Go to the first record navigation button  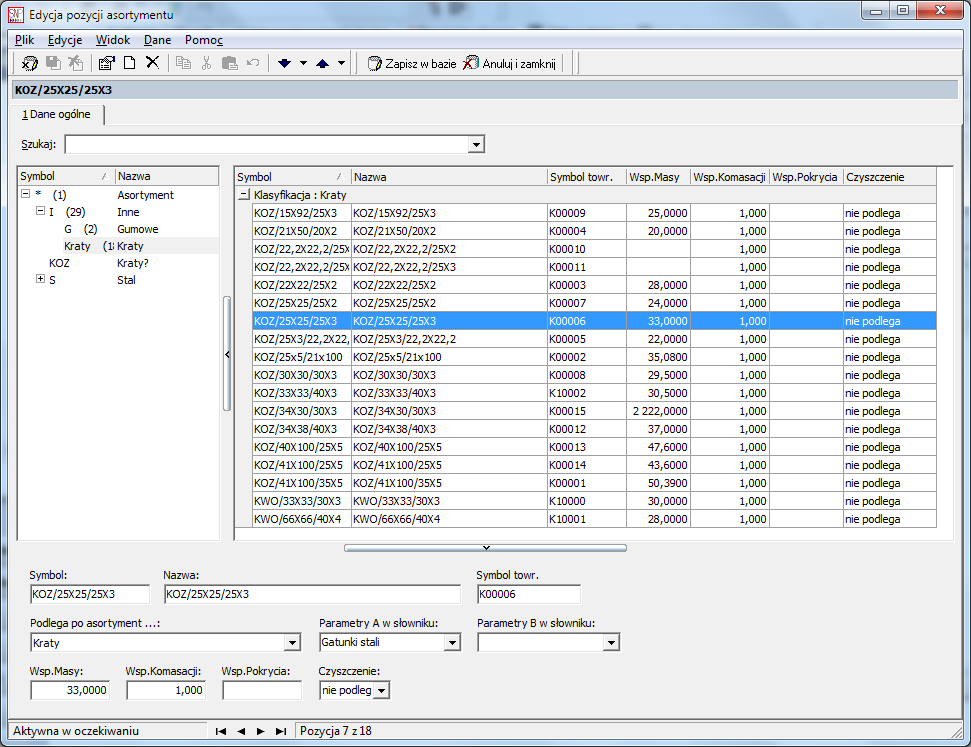click(x=220, y=732)
